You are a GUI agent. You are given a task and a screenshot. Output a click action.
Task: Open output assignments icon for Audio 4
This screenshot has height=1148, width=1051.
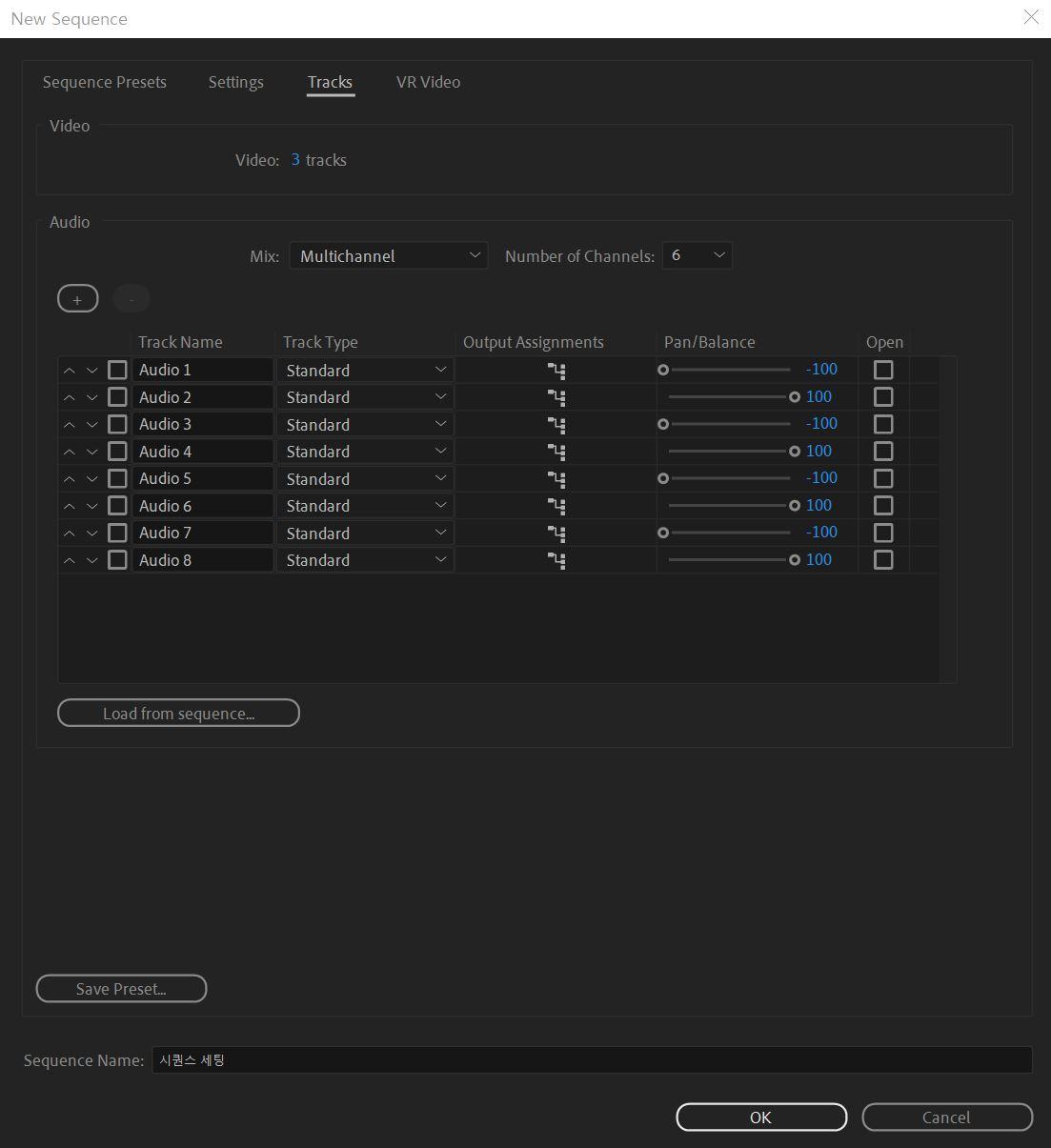(556, 452)
